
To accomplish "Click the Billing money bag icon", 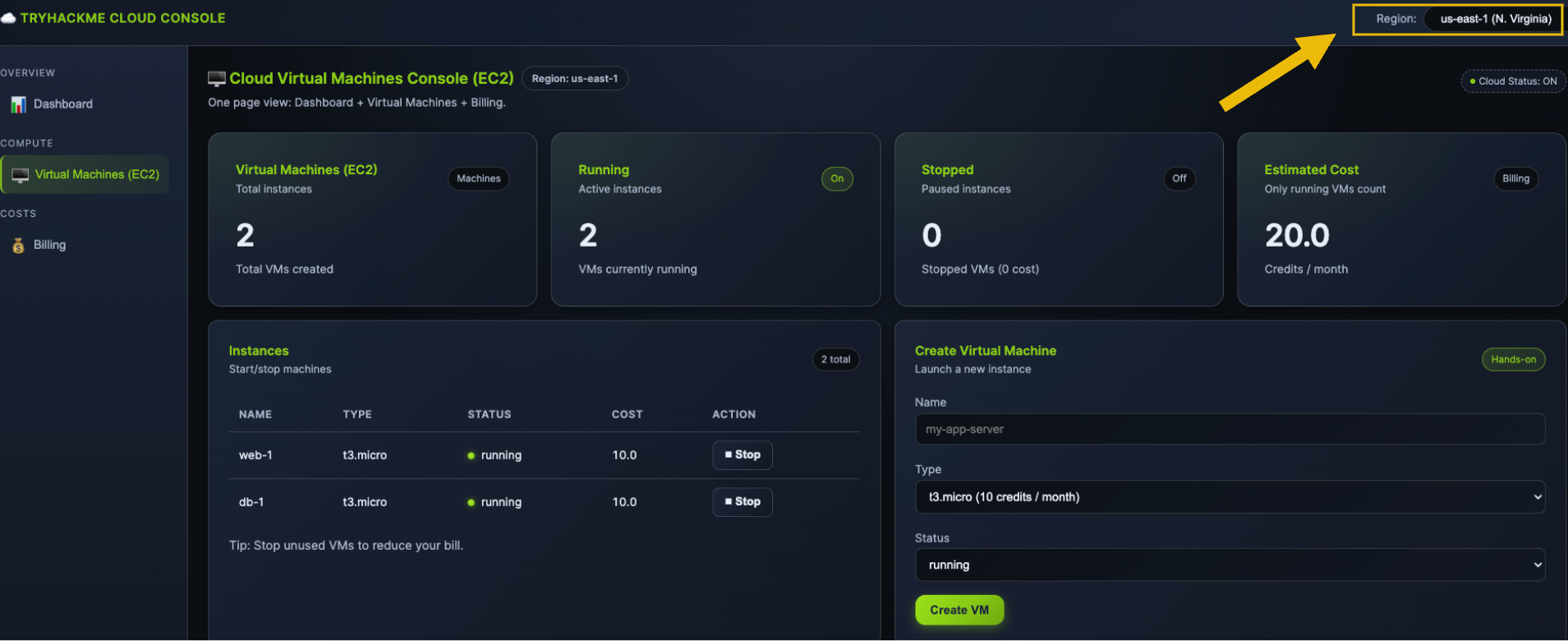I will pos(18,245).
